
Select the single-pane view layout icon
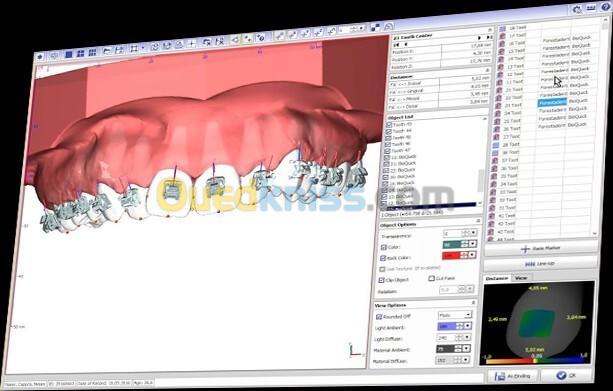68,54
